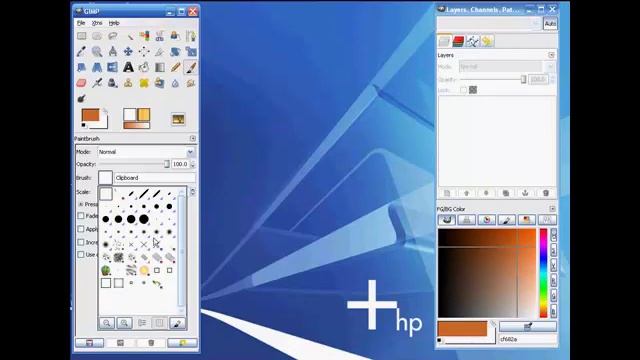Switch to the Undo History tab
This screenshot has height=360, width=640.
coord(487,41)
